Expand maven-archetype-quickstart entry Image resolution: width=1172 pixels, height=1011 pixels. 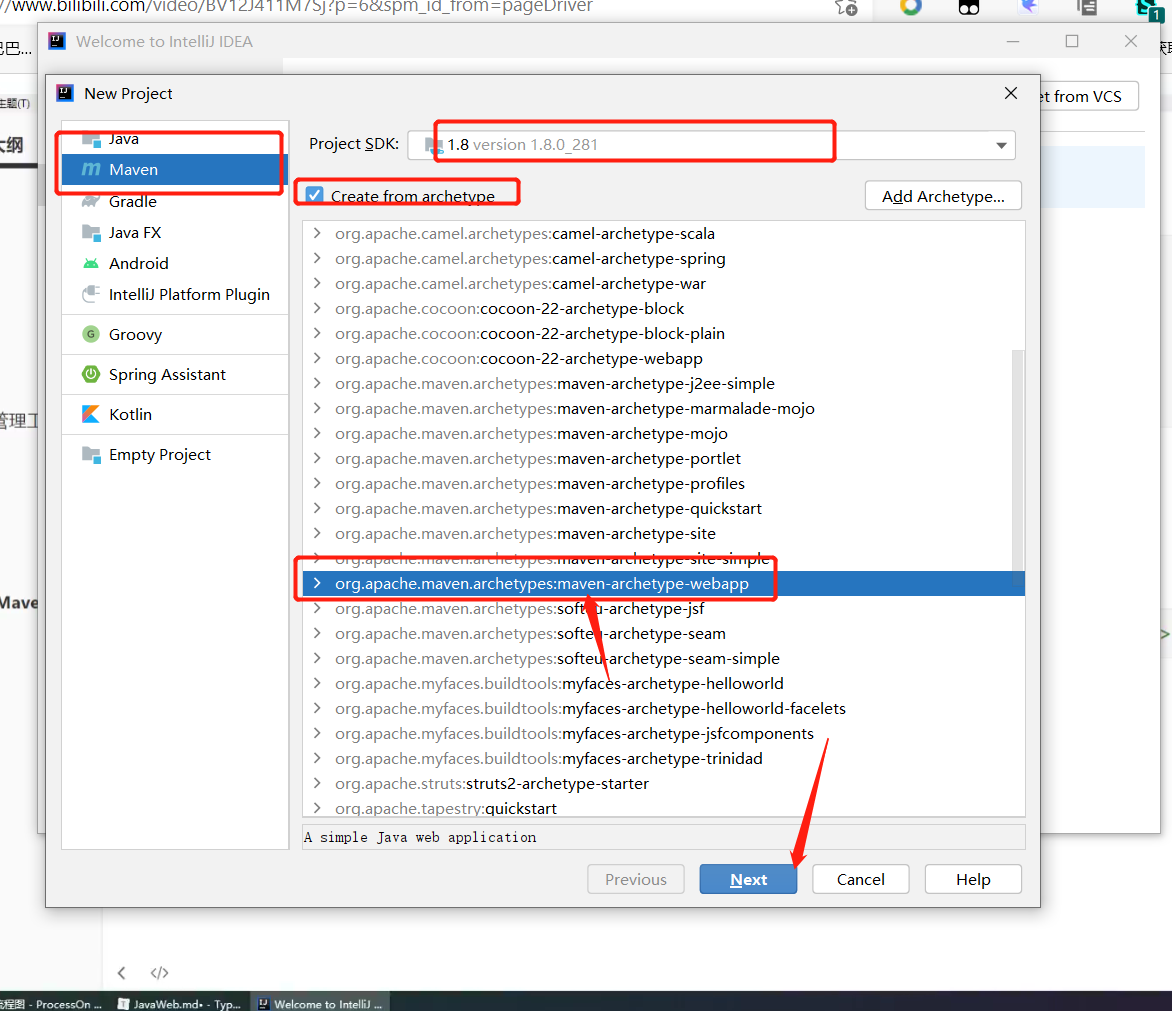[317, 508]
